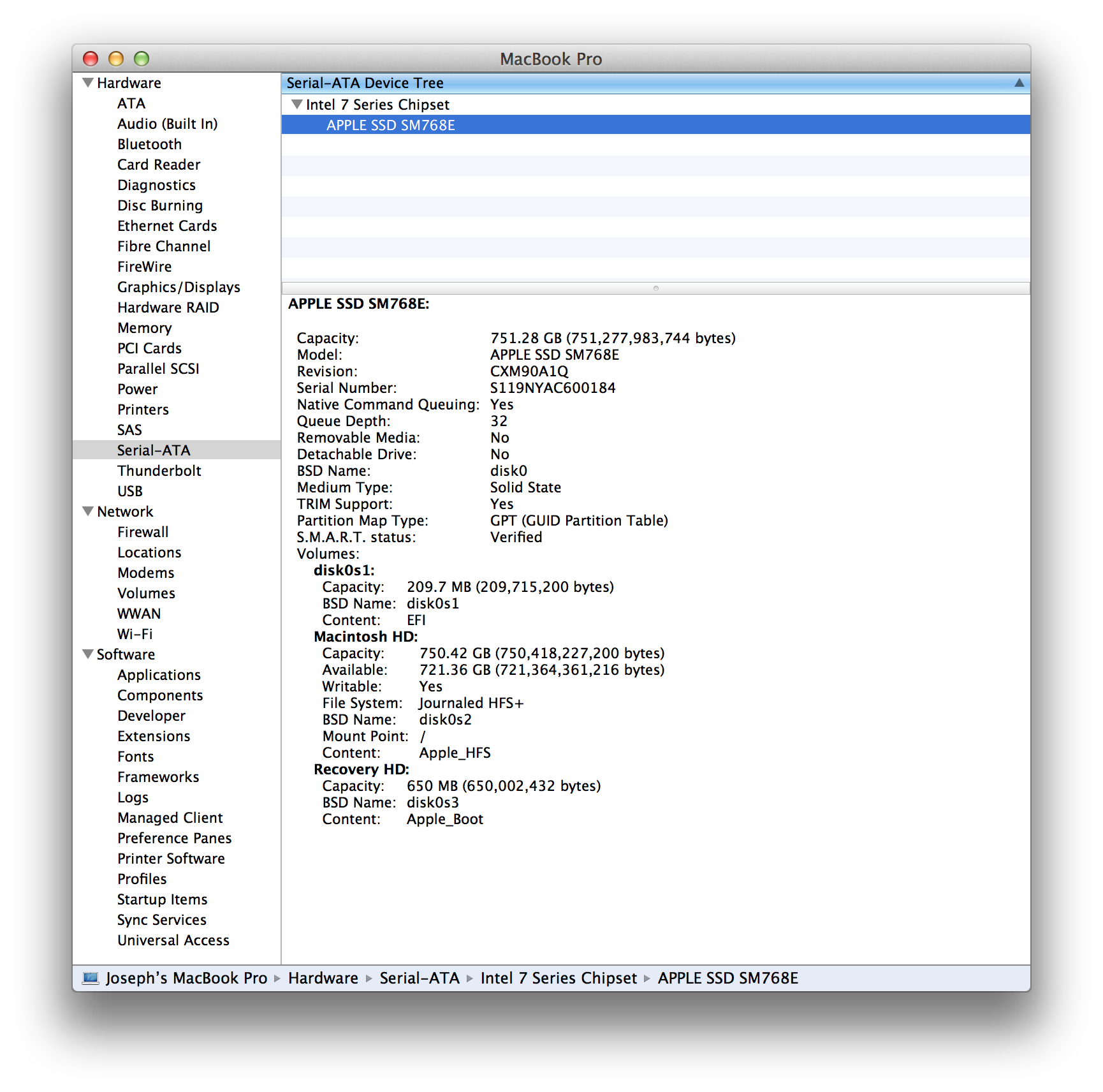Select Fonts under Software
Screen dimensions: 1103x1092
[136, 756]
